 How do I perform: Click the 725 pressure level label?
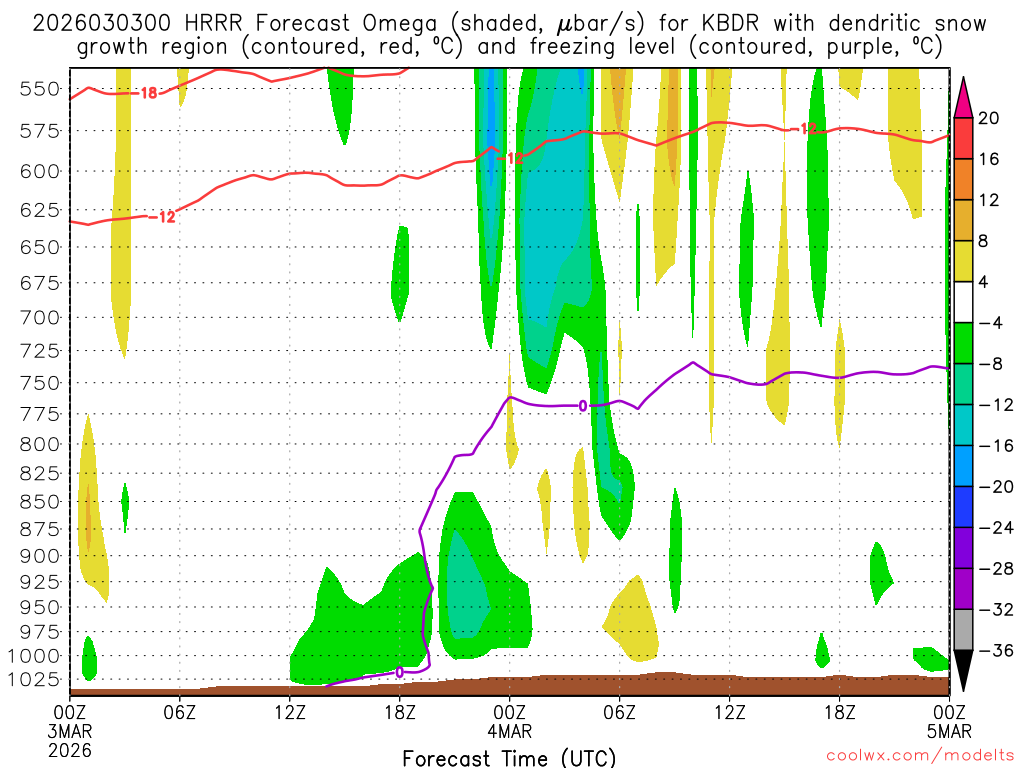tap(40, 351)
